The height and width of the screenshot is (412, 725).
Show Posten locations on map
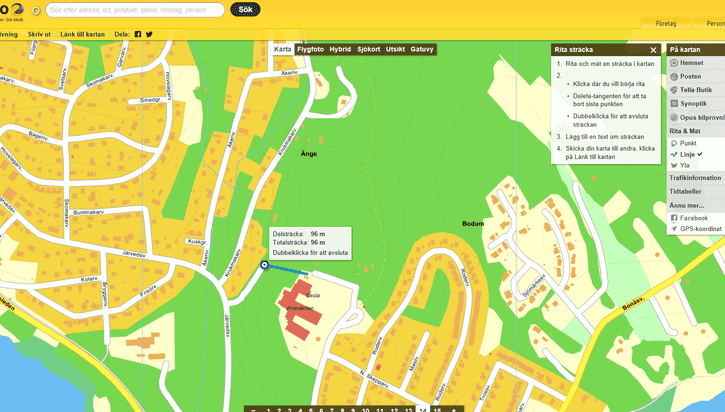tap(690, 76)
